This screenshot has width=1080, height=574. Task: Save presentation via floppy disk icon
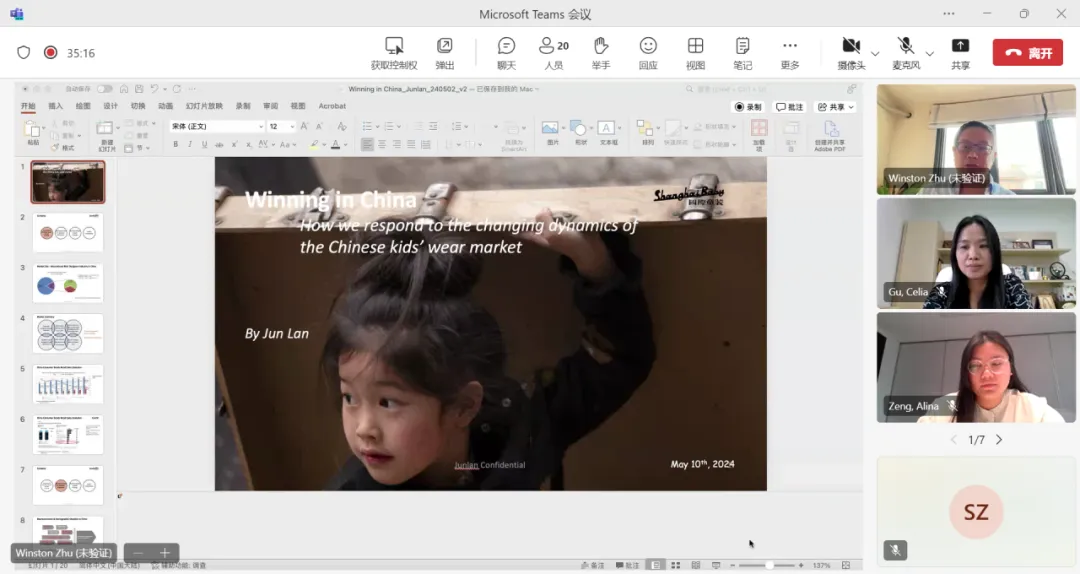coord(139,89)
